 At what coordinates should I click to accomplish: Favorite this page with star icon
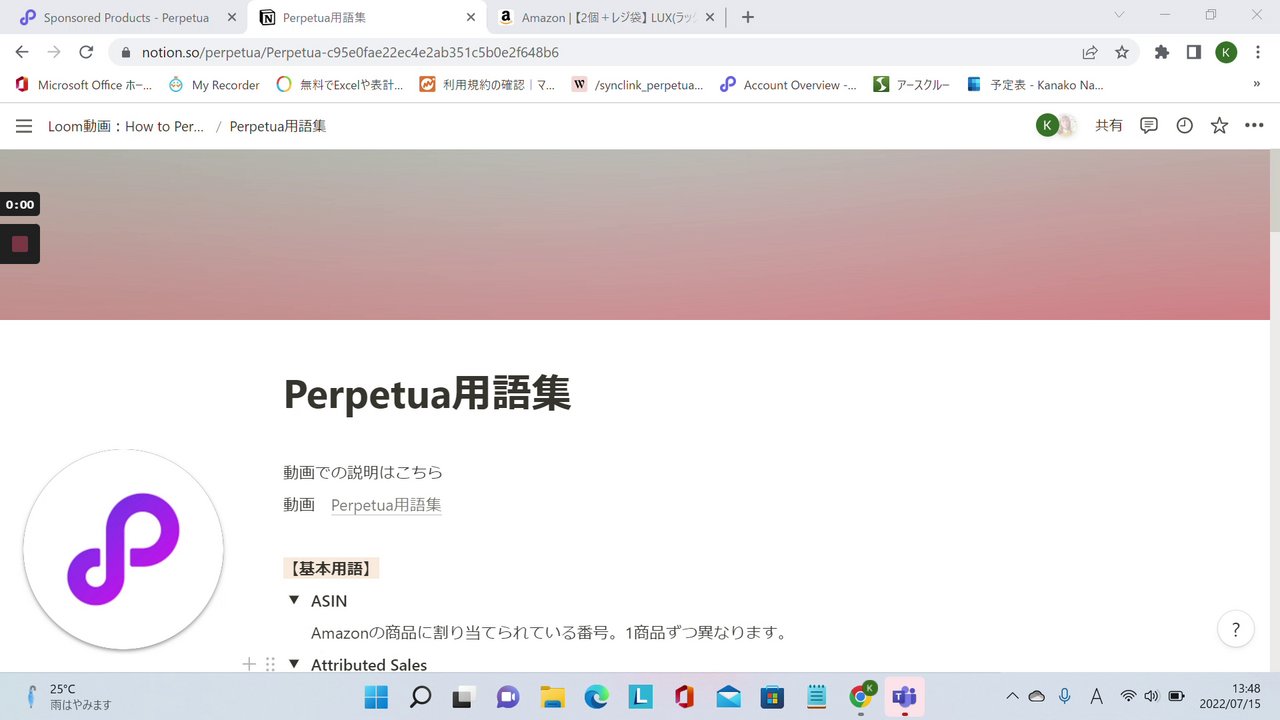click(x=1219, y=126)
